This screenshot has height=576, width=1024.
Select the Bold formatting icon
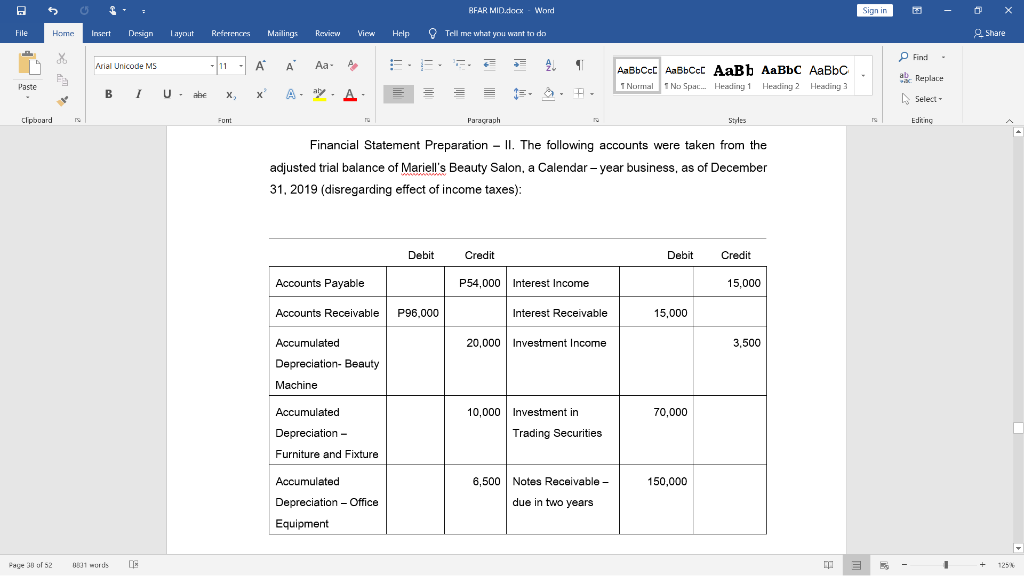tap(109, 93)
